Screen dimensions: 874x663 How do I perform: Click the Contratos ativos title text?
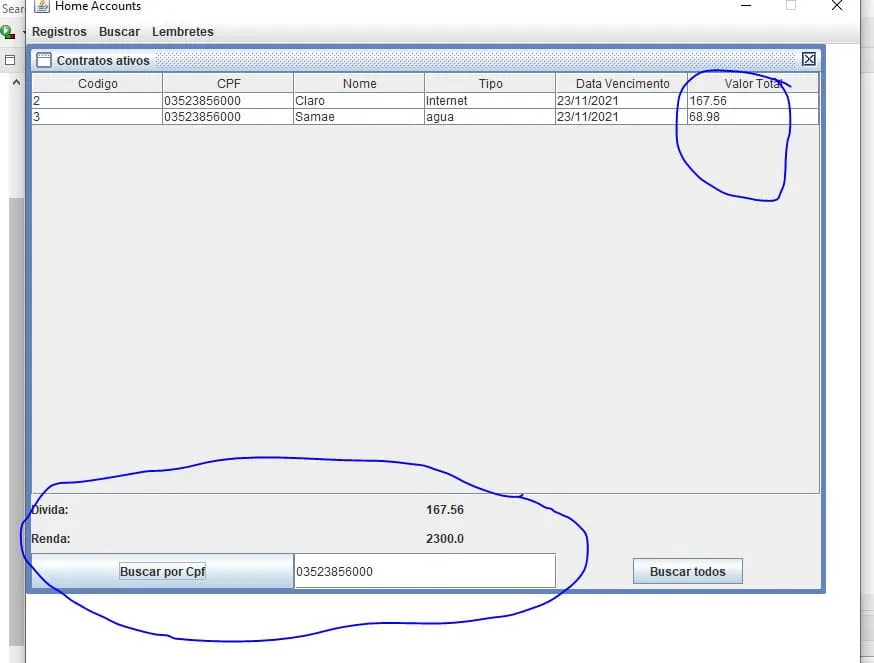point(103,60)
